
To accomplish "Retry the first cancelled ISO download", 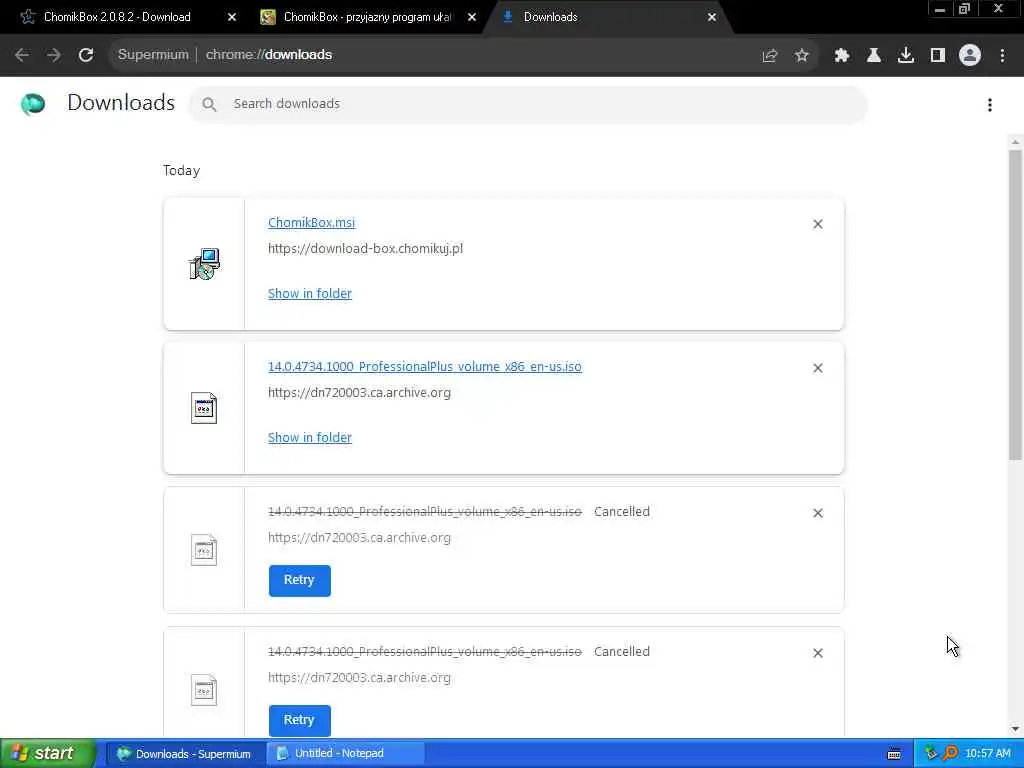I will tap(299, 581).
